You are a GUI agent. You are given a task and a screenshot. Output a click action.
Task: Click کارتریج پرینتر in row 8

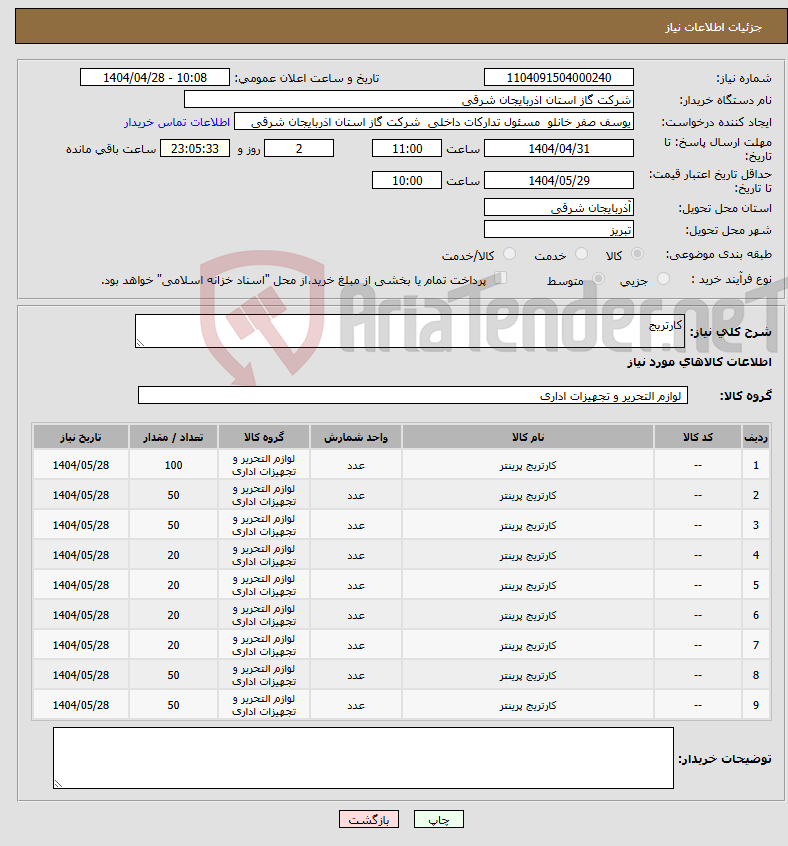527,676
